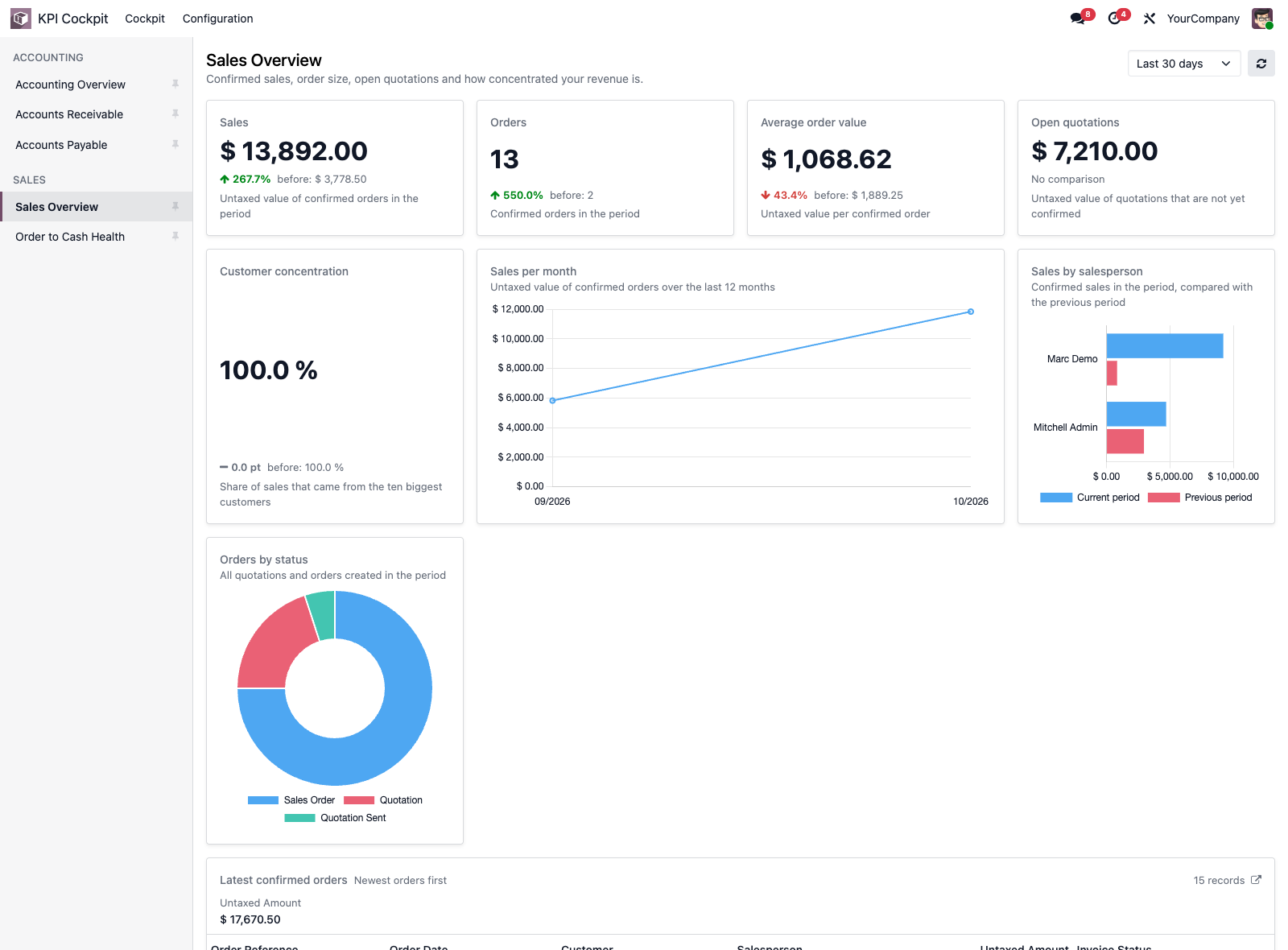Open the activities clock icon
The height and width of the screenshot is (950, 1288).
coord(1114,19)
